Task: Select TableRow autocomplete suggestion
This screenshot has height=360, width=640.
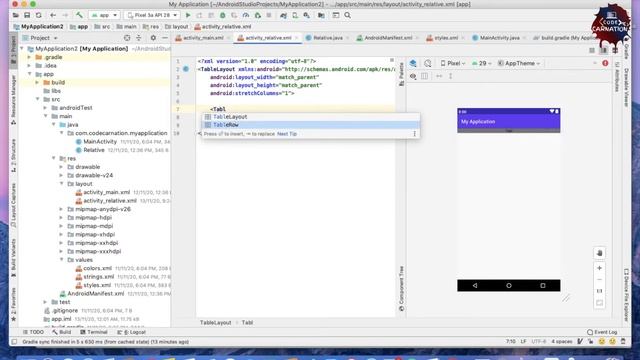Action: pyautogui.click(x=311, y=124)
